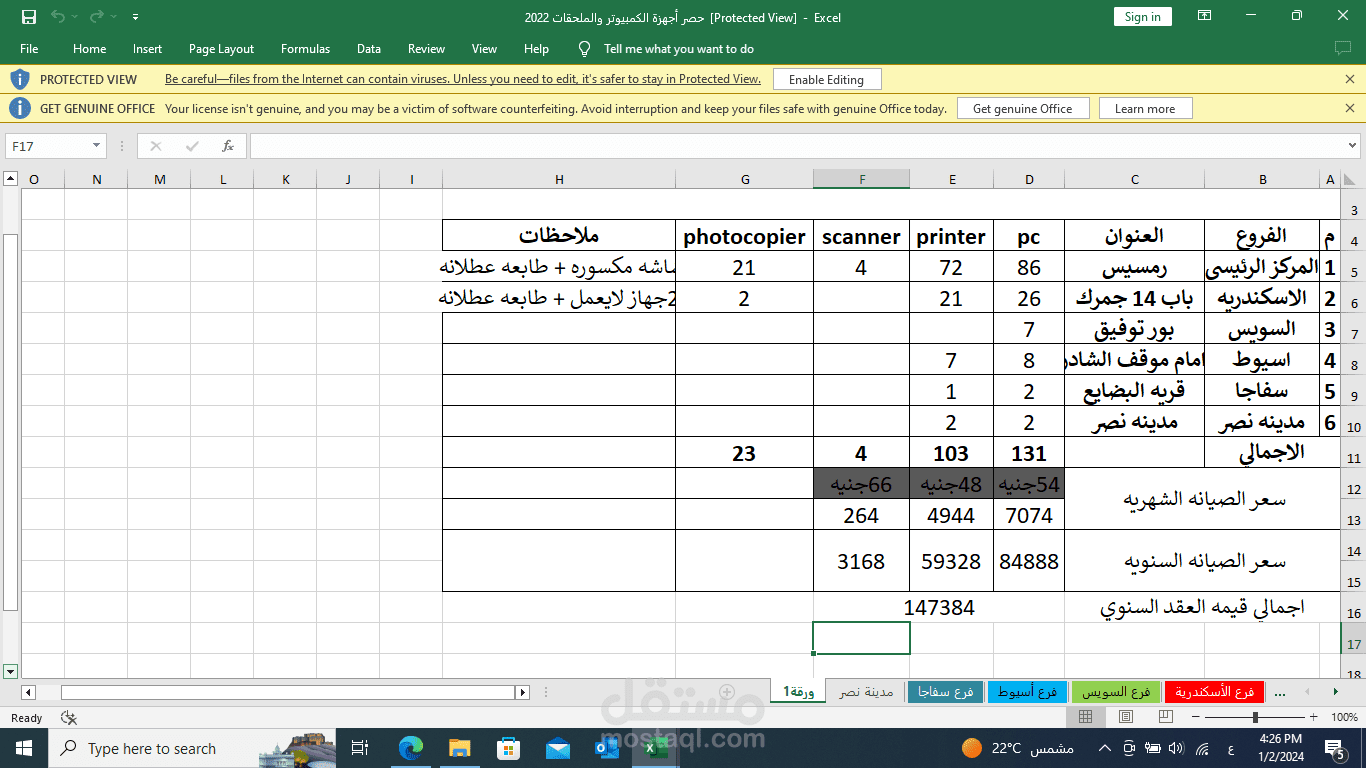Dismiss the Get Genuine Office bar
This screenshot has width=1366, height=768.
point(1349,108)
